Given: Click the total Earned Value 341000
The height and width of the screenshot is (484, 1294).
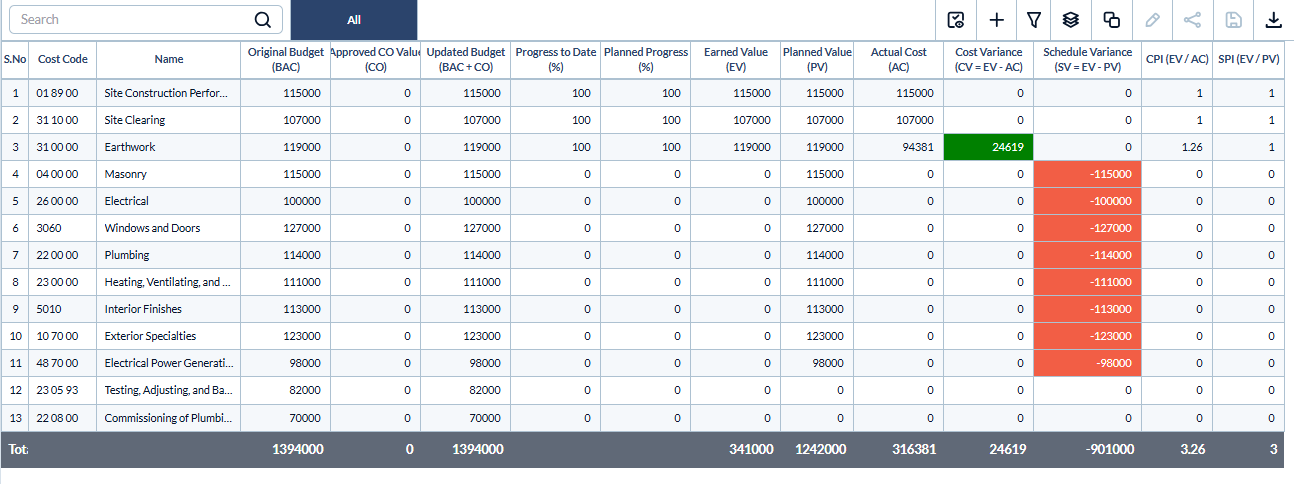Looking at the screenshot, I should point(752,450).
